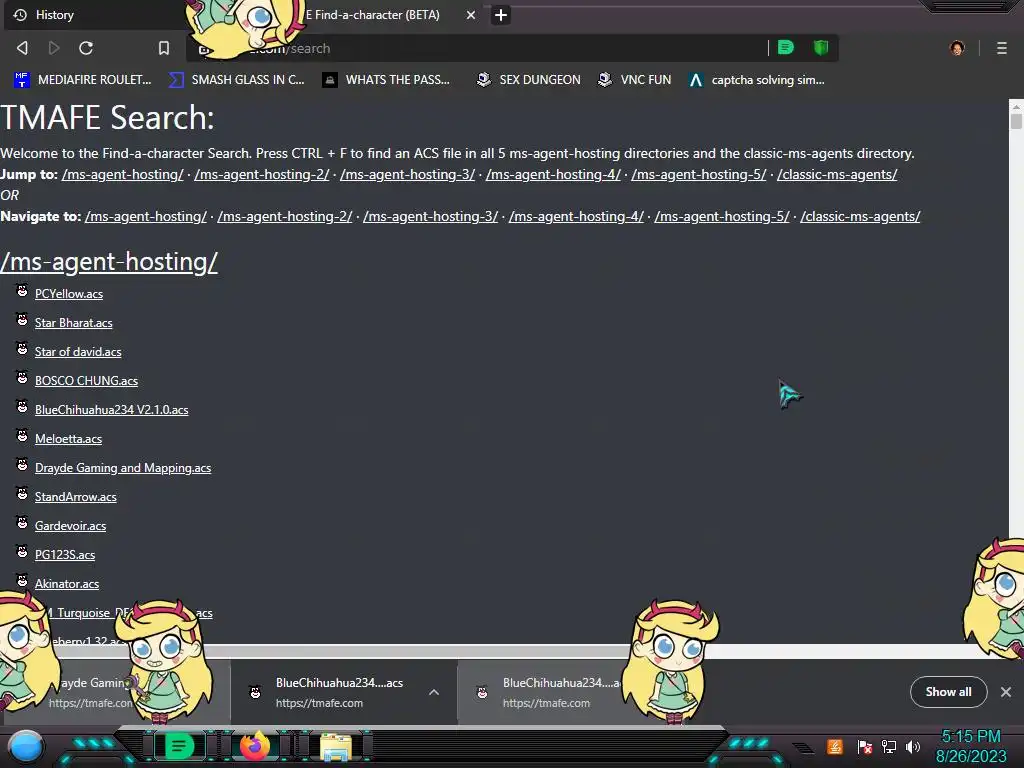
Task: Open the browser hamburger menu
Action: point(1002,48)
